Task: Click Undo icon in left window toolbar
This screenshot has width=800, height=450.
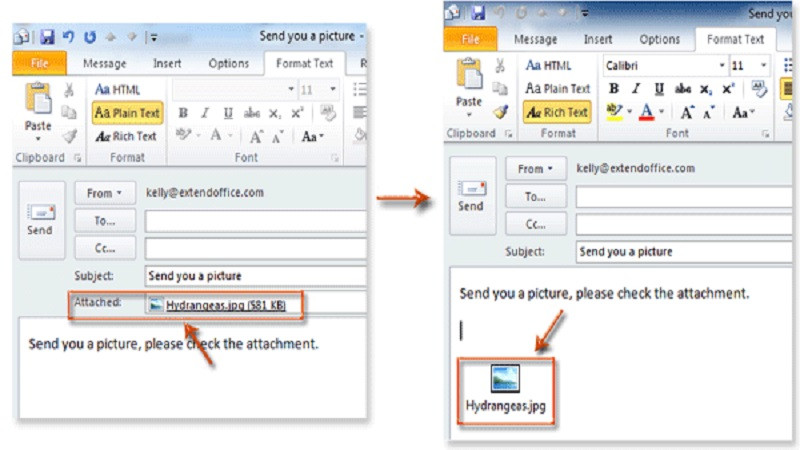Action: click(68, 37)
